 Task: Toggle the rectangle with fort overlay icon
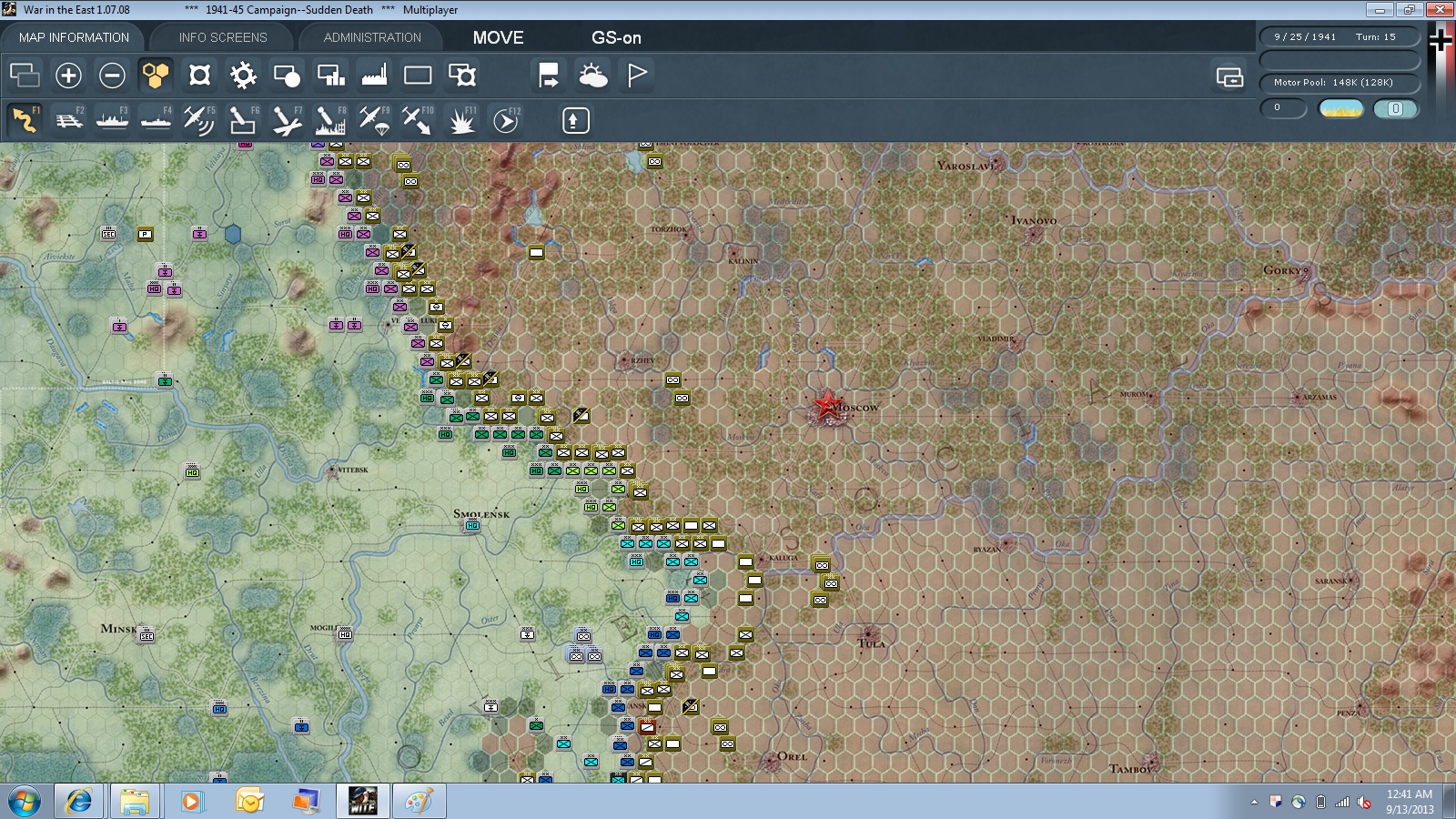tap(461, 76)
